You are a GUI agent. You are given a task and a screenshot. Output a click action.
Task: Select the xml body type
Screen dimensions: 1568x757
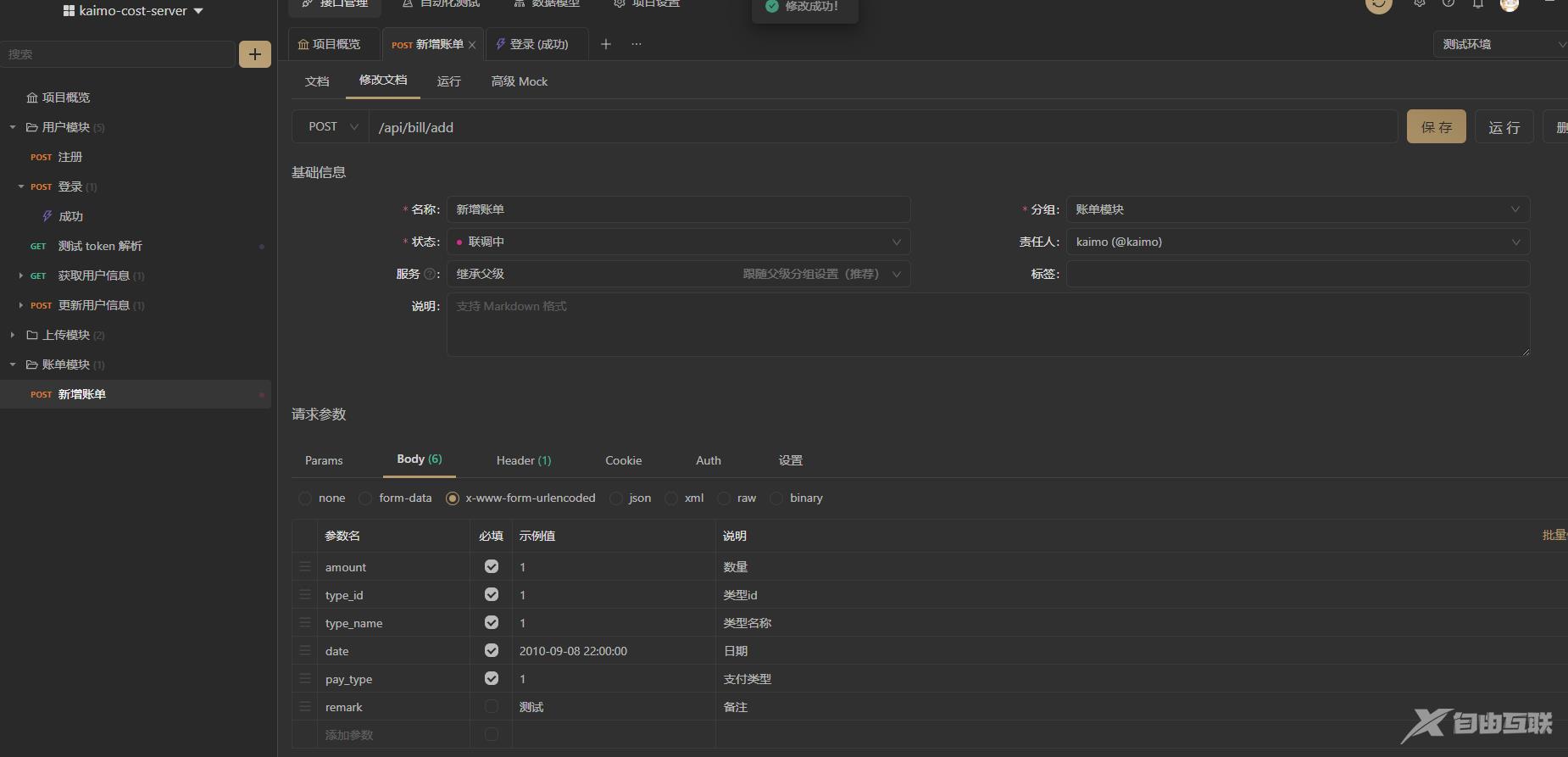point(671,498)
